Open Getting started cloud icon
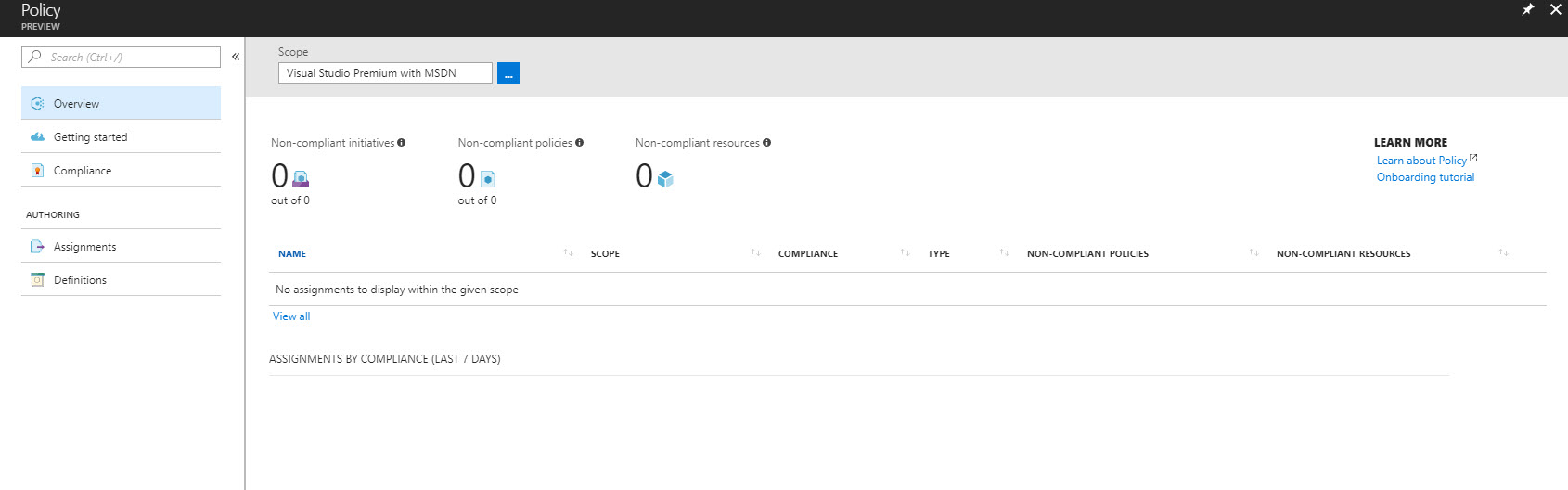The width and height of the screenshot is (1568, 490). pos(37,137)
